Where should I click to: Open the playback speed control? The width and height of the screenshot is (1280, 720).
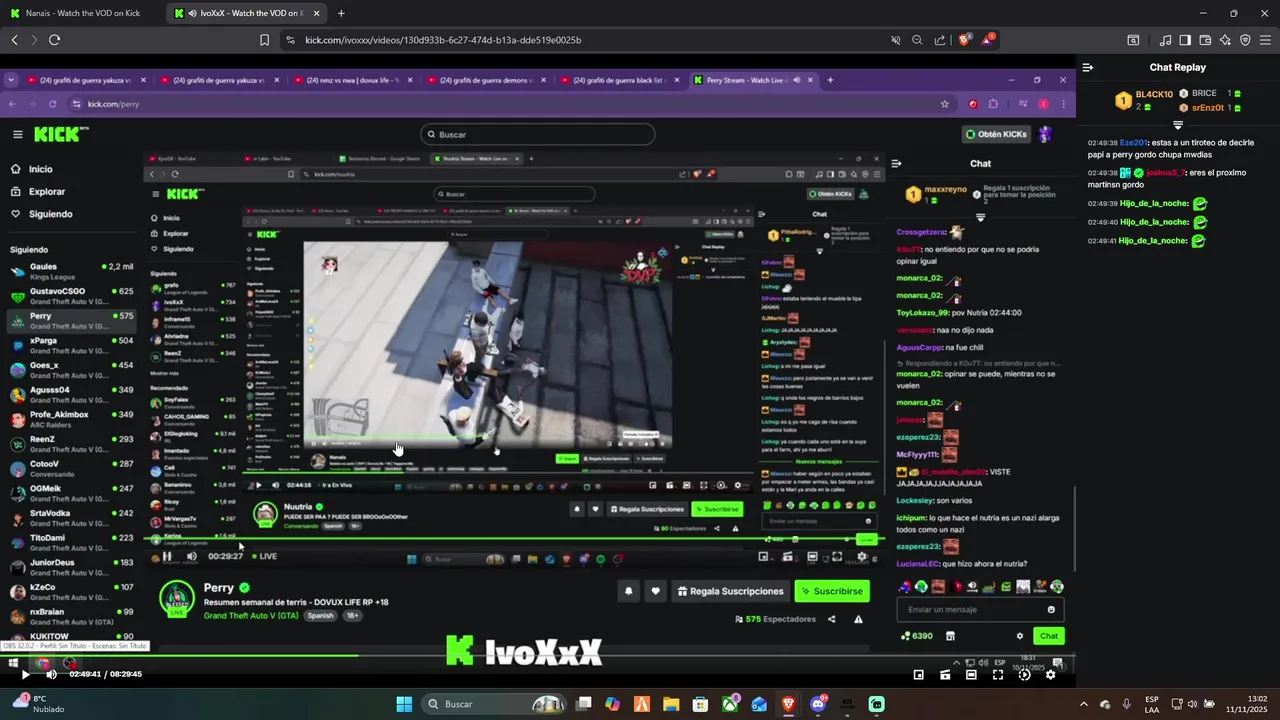point(1024,675)
